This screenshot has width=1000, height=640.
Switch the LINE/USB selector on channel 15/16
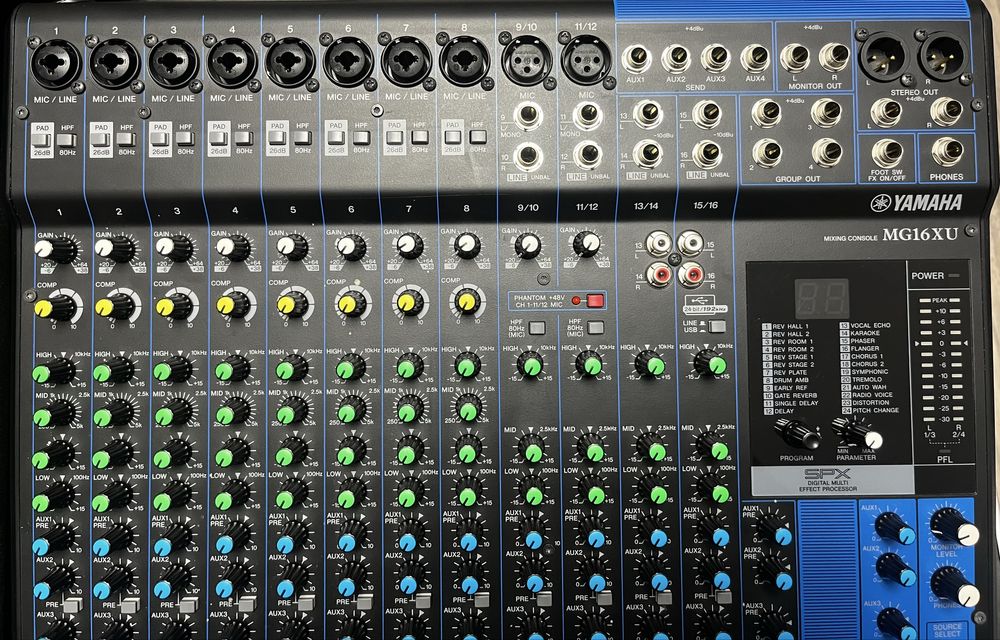[x=717, y=326]
